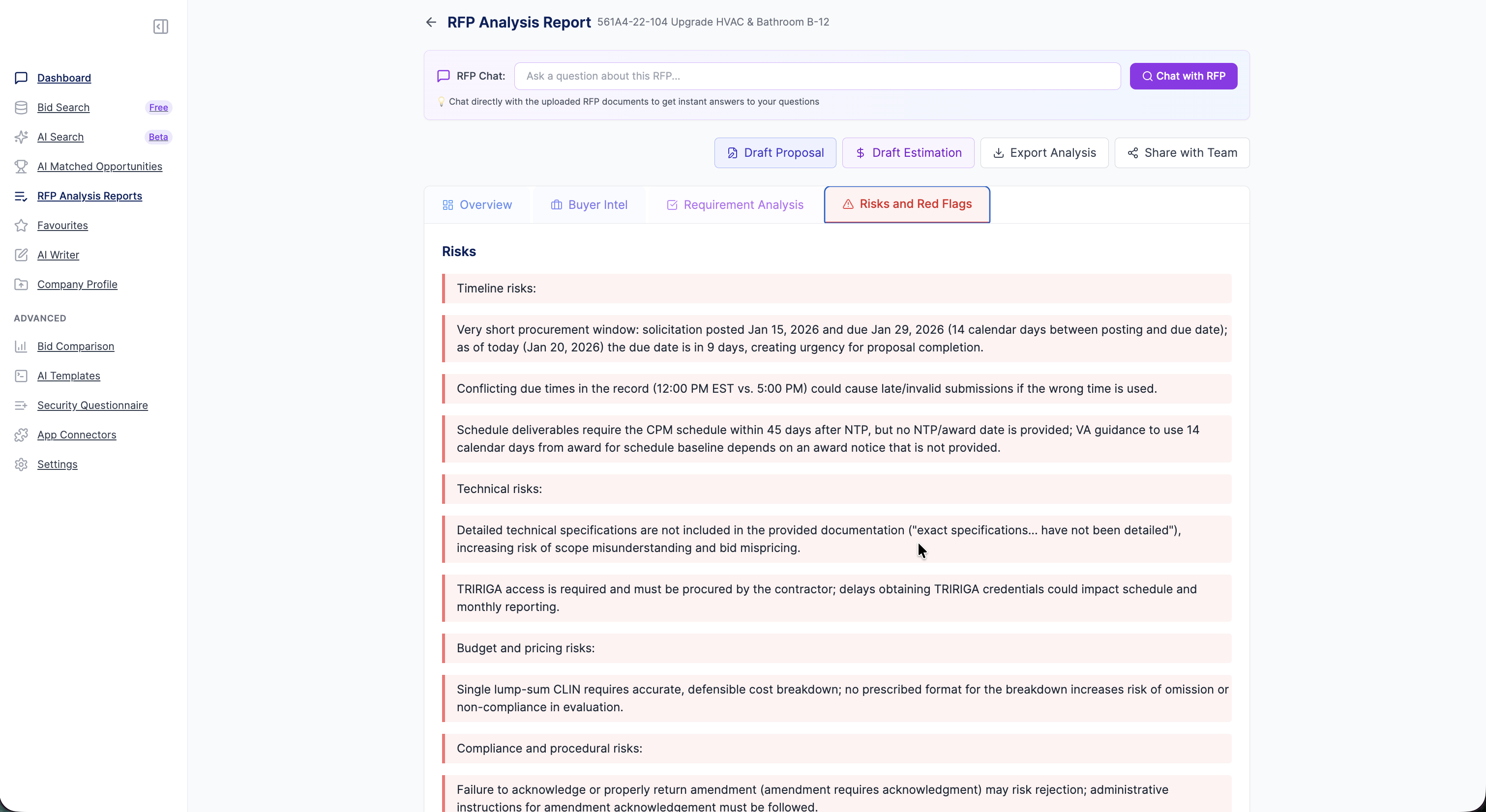Click the Beta badge next to AI Search
The width and height of the screenshot is (1486, 812).
point(158,137)
